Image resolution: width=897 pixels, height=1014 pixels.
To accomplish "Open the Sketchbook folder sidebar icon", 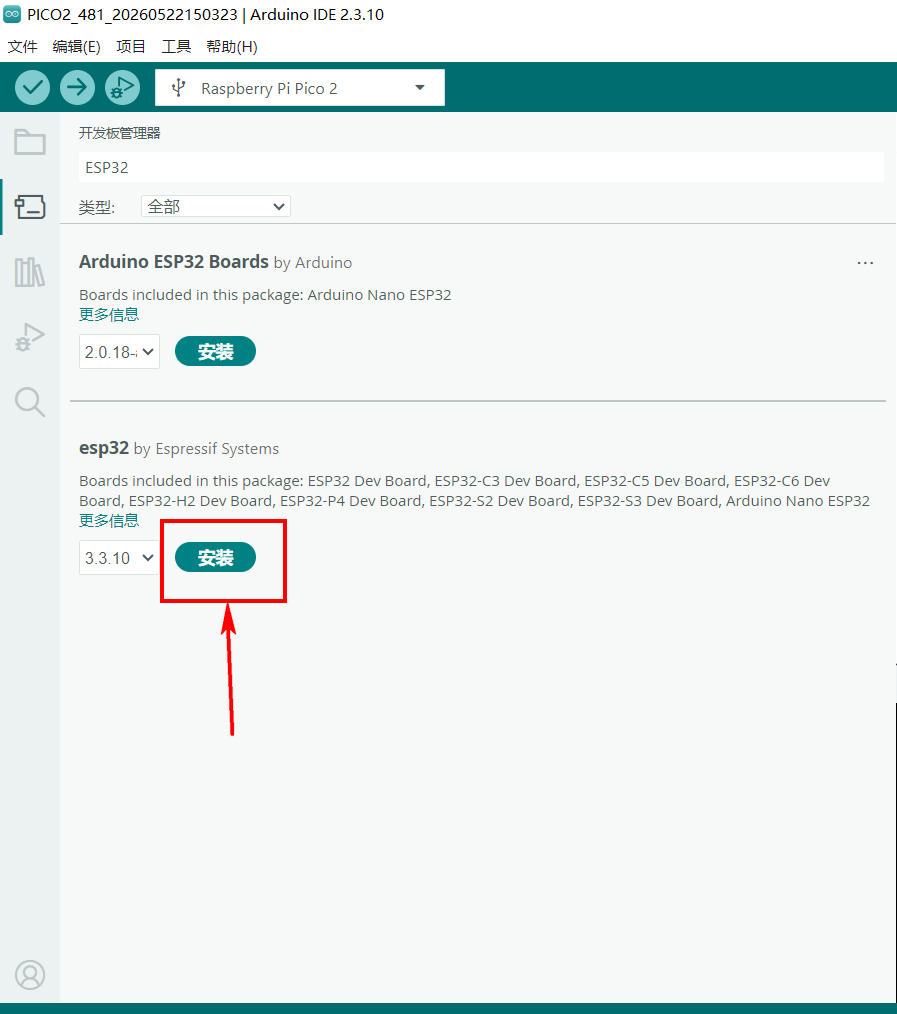I will [30, 142].
